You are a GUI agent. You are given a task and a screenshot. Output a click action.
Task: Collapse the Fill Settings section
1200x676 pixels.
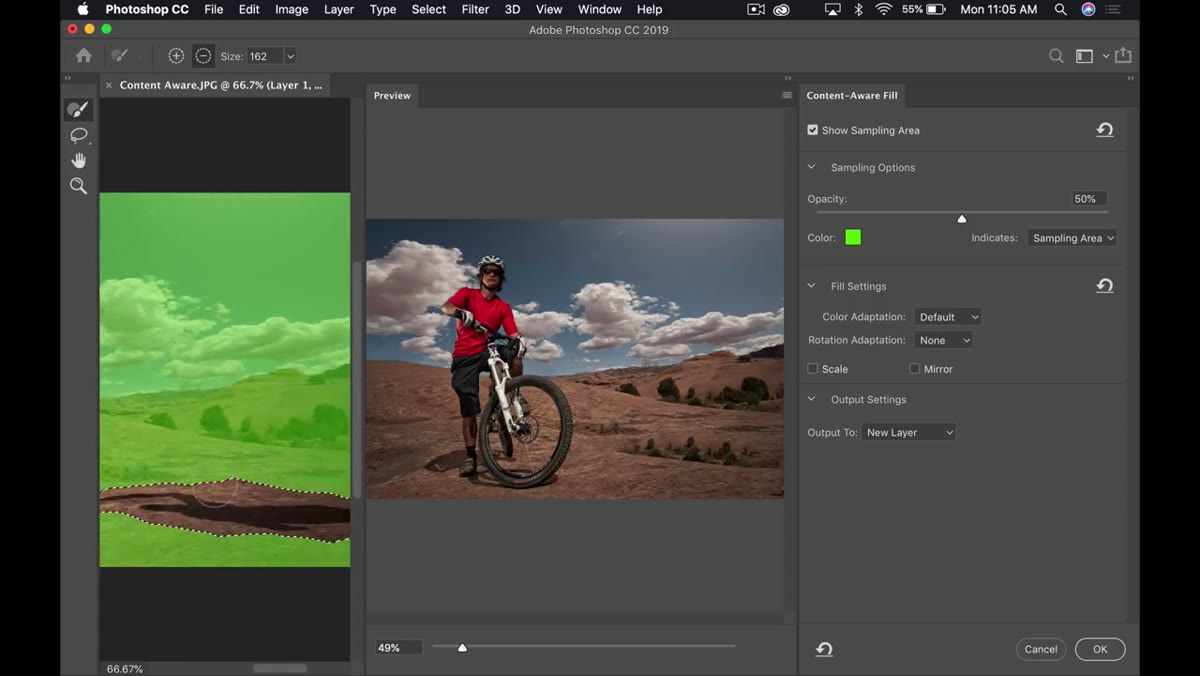pos(811,286)
